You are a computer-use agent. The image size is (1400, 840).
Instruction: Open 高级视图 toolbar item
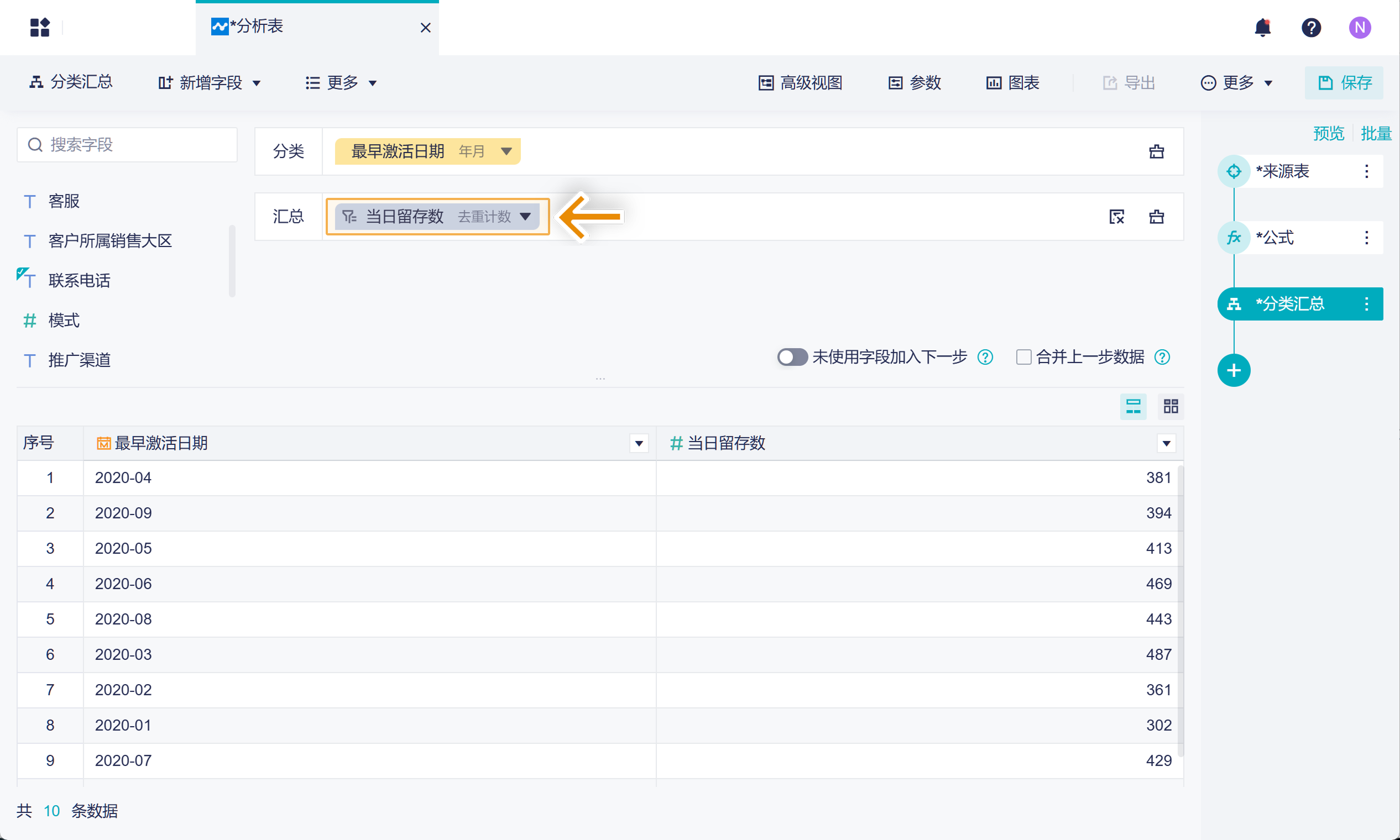pyautogui.click(x=800, y=83)
